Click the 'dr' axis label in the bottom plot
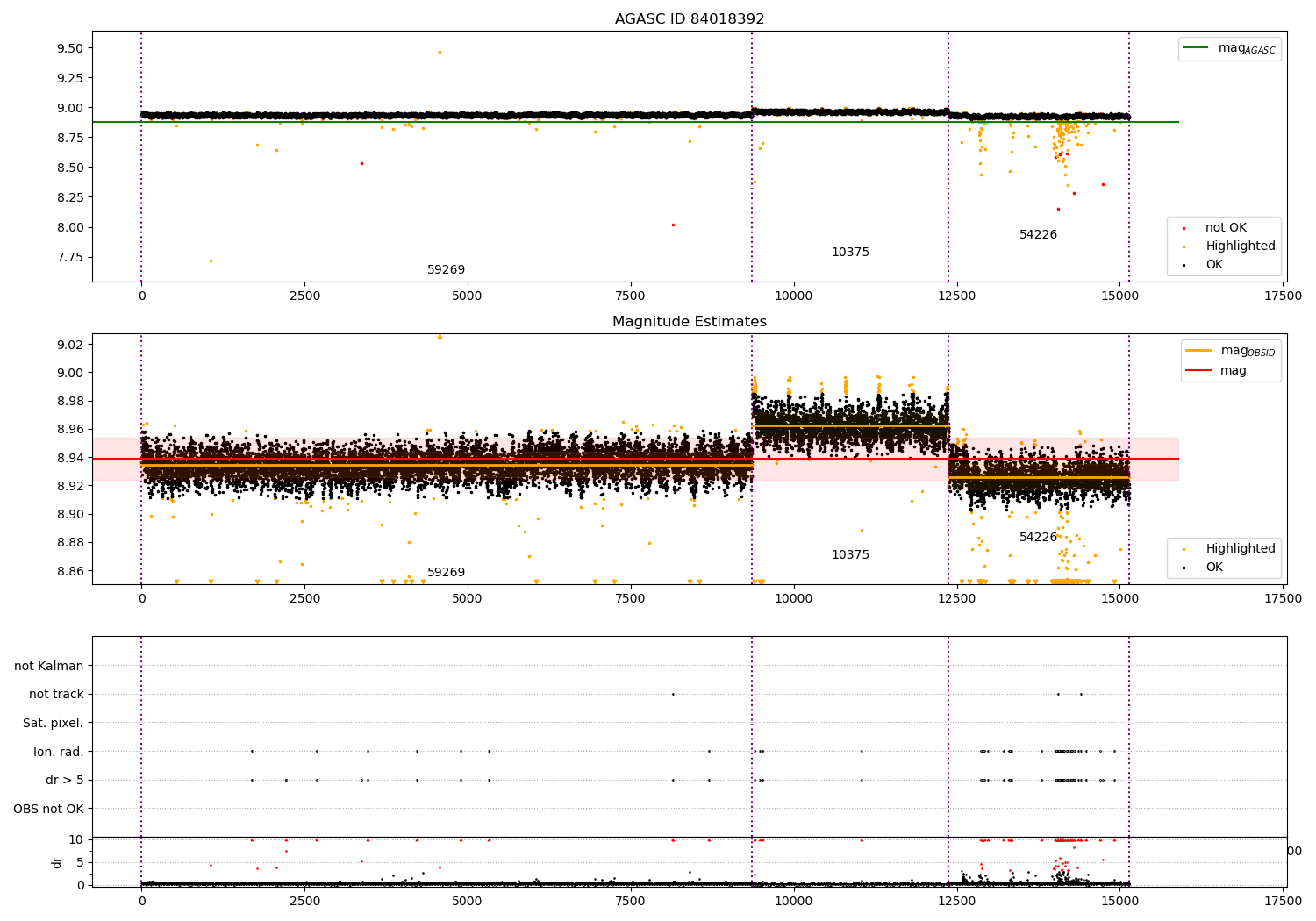Screen dimensions: 1316x921 [57, 863]
